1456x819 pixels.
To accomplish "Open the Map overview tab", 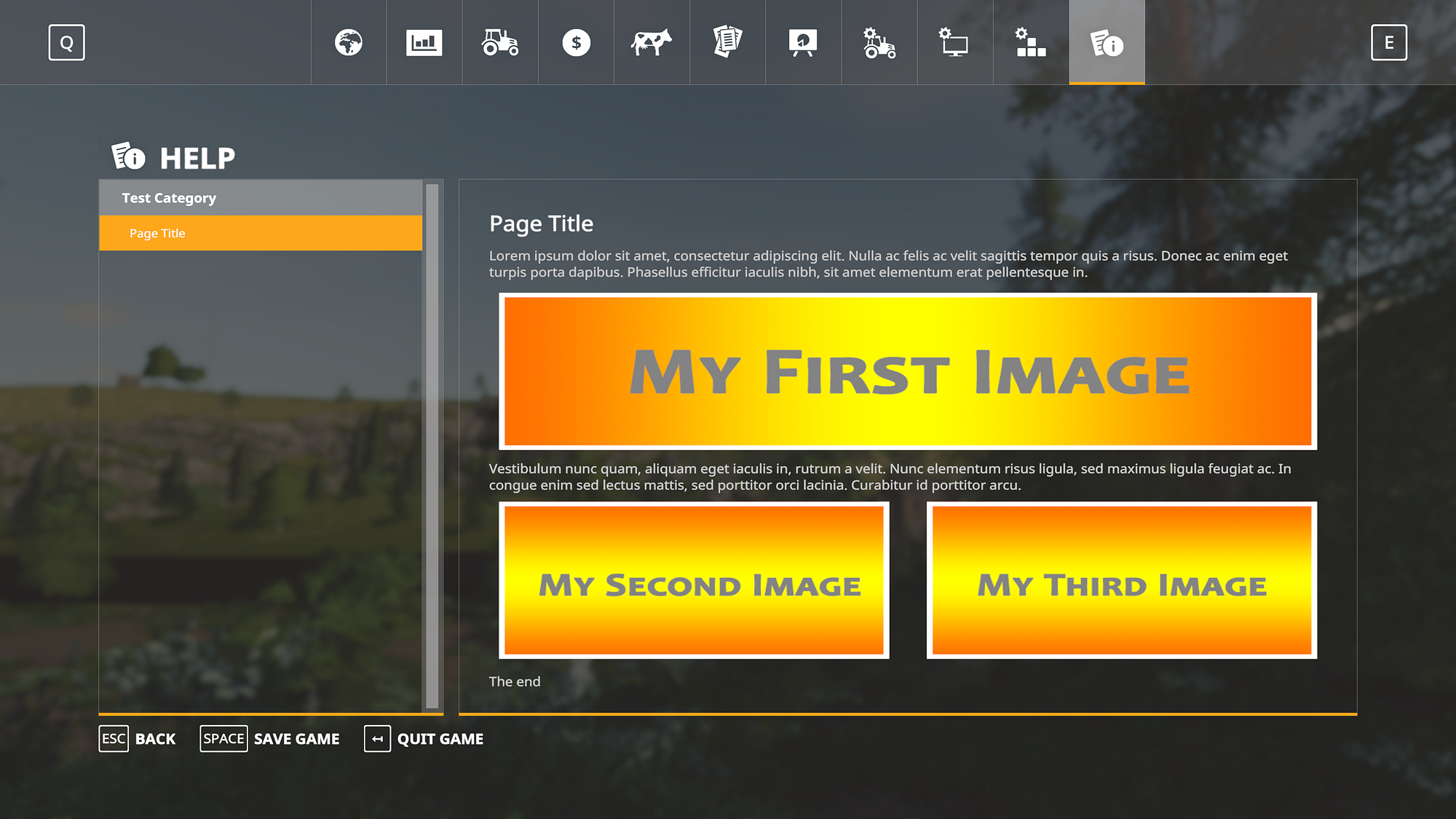I will [x=349, y=42].
